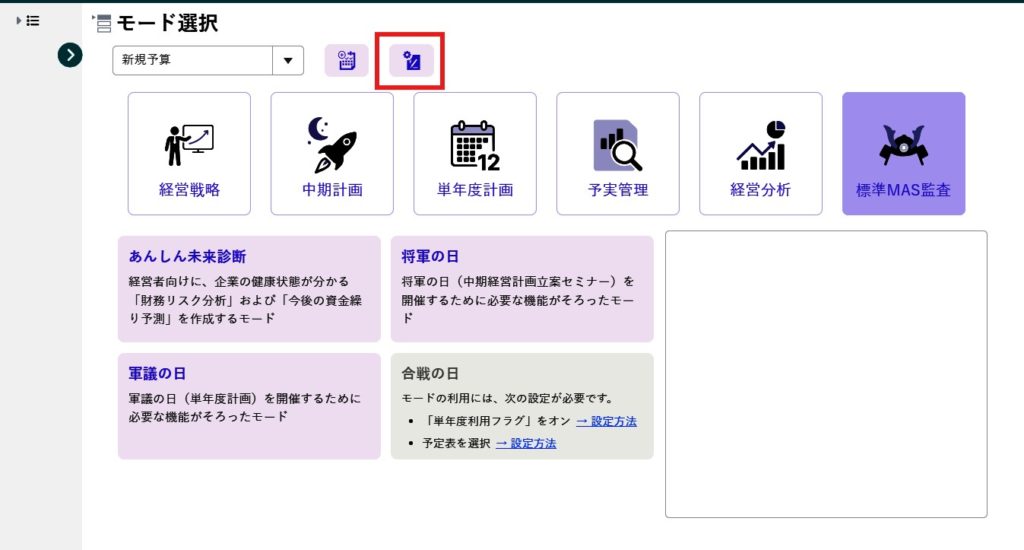Click the empty preview panel on the right
Viewport: 1024px width, 550px height.
tap(826, 374)
